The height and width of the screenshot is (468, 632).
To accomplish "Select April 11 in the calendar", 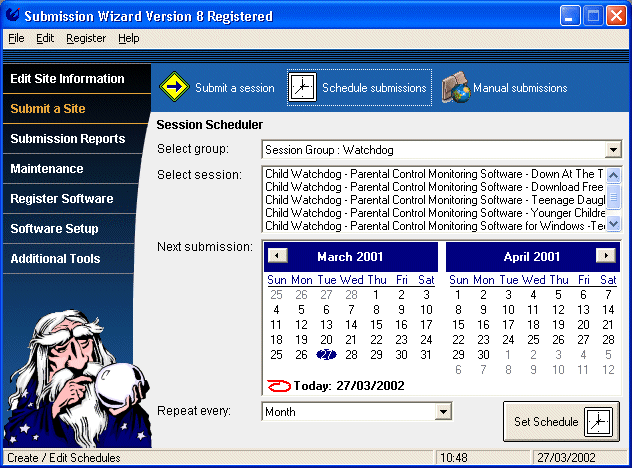I will pos(533,310).
